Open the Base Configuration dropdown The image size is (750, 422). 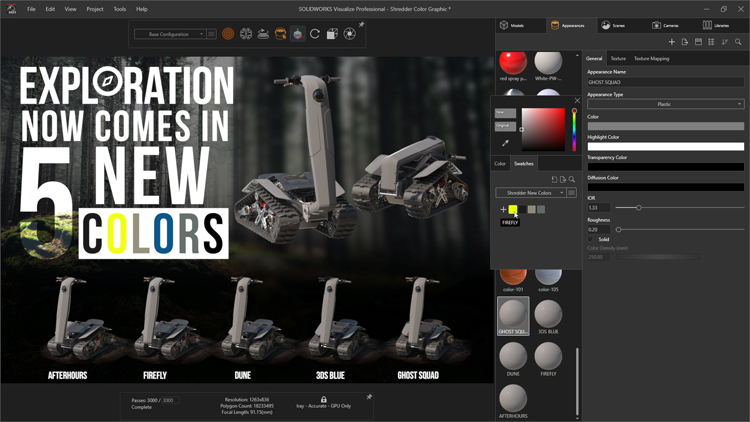(x=170, y=34)
